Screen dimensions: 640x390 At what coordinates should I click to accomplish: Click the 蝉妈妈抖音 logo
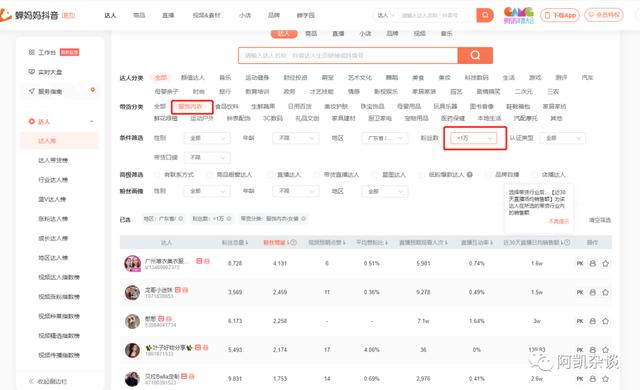(38, 16)
